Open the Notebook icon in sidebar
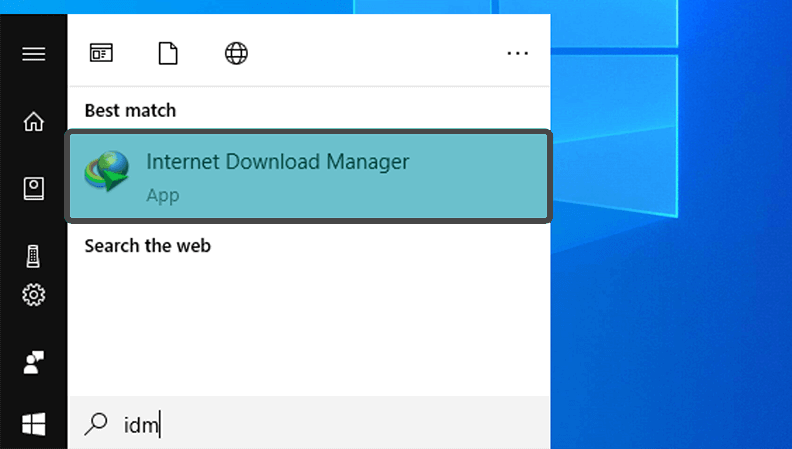 coord(33,188)
